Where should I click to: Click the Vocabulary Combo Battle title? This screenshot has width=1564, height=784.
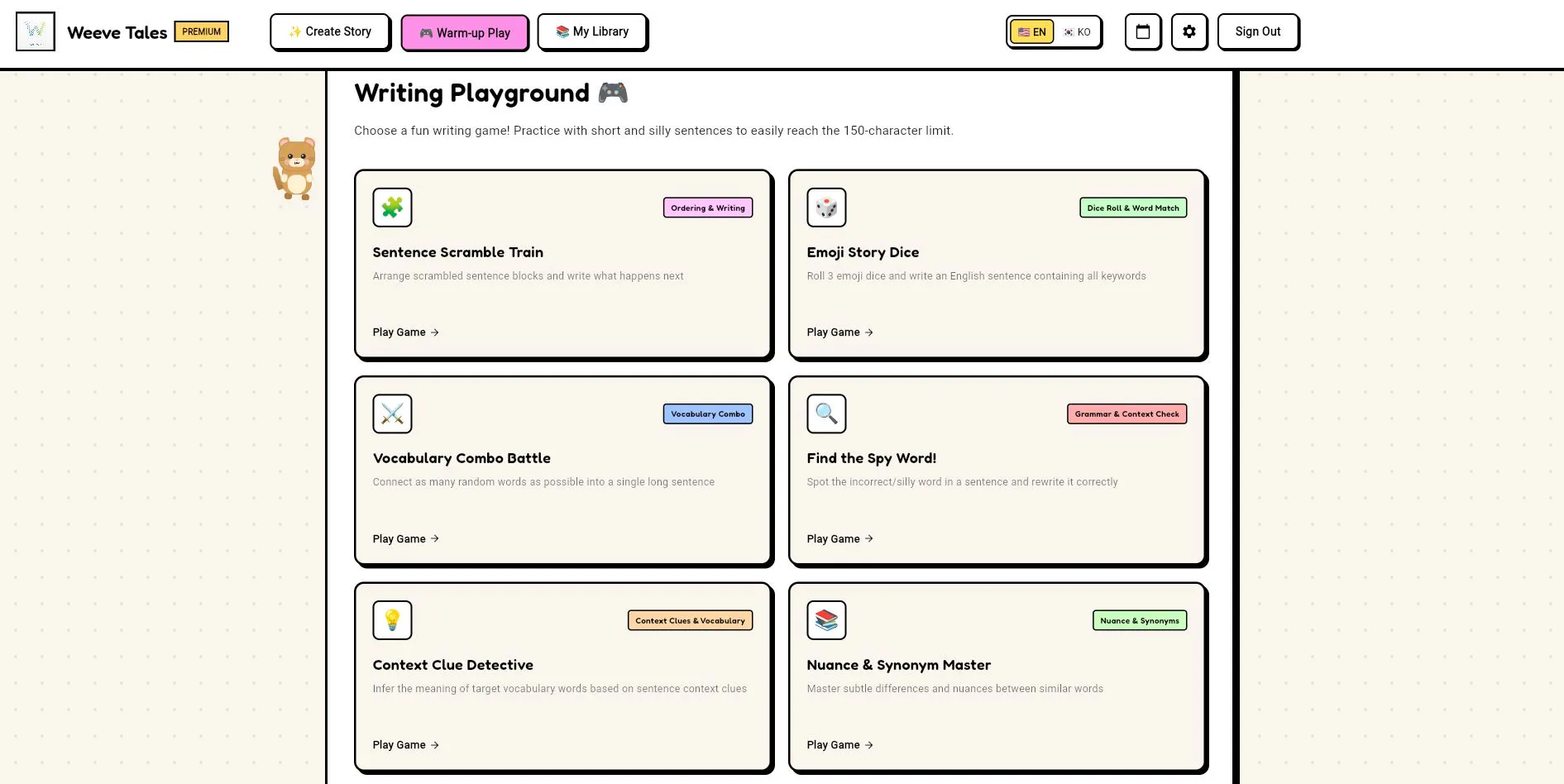tap(462, 458)
